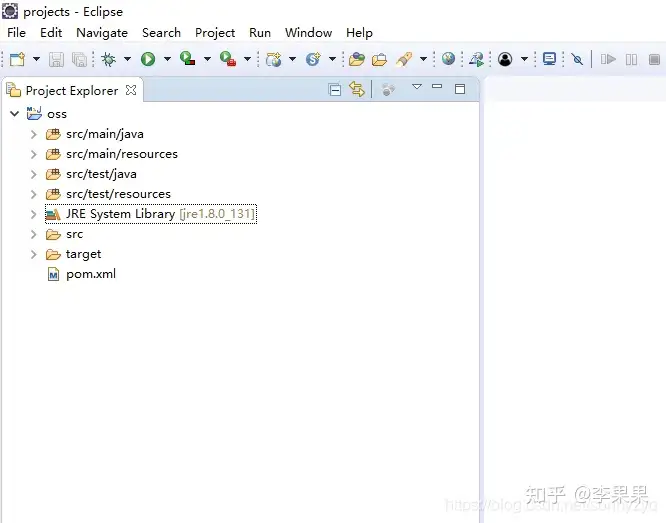Click the green Run button icon
Viewport: 666px width, 523px height.
coord(148,59)
